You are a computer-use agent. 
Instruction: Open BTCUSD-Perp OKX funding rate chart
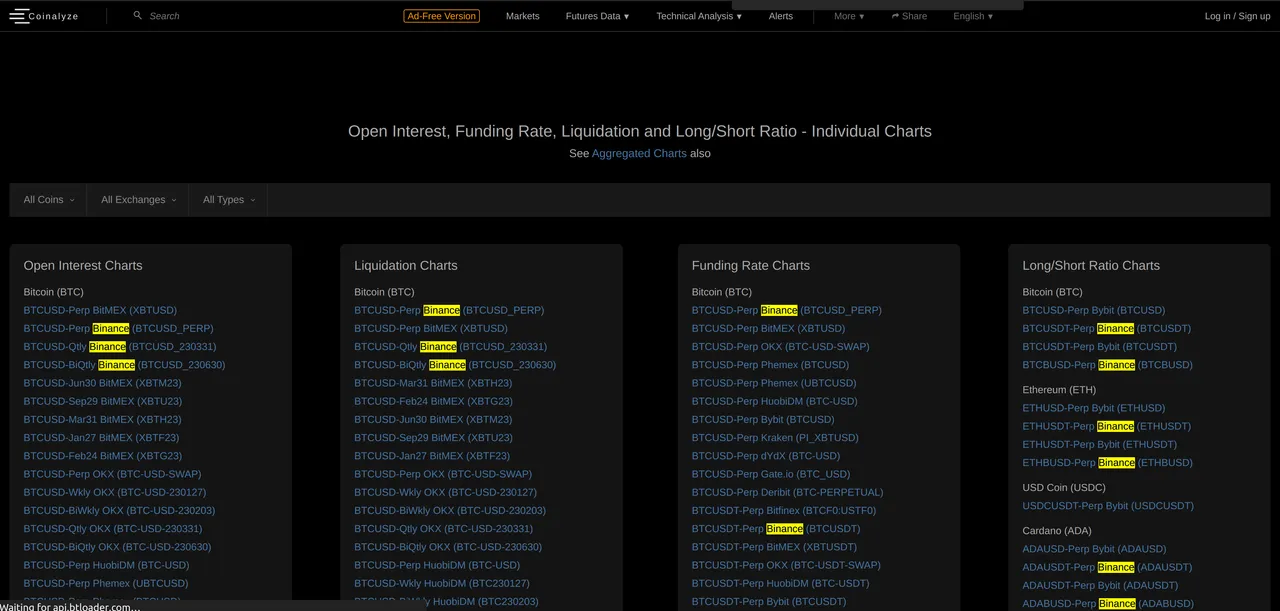[781, 346]
